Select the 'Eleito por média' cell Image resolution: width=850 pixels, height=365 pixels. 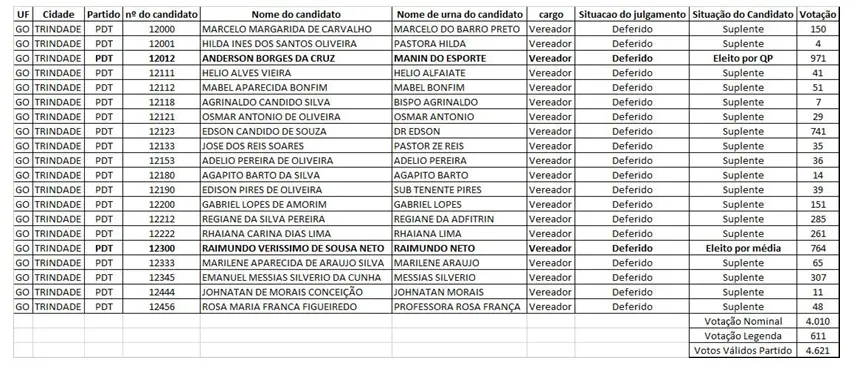pos(743,248)
